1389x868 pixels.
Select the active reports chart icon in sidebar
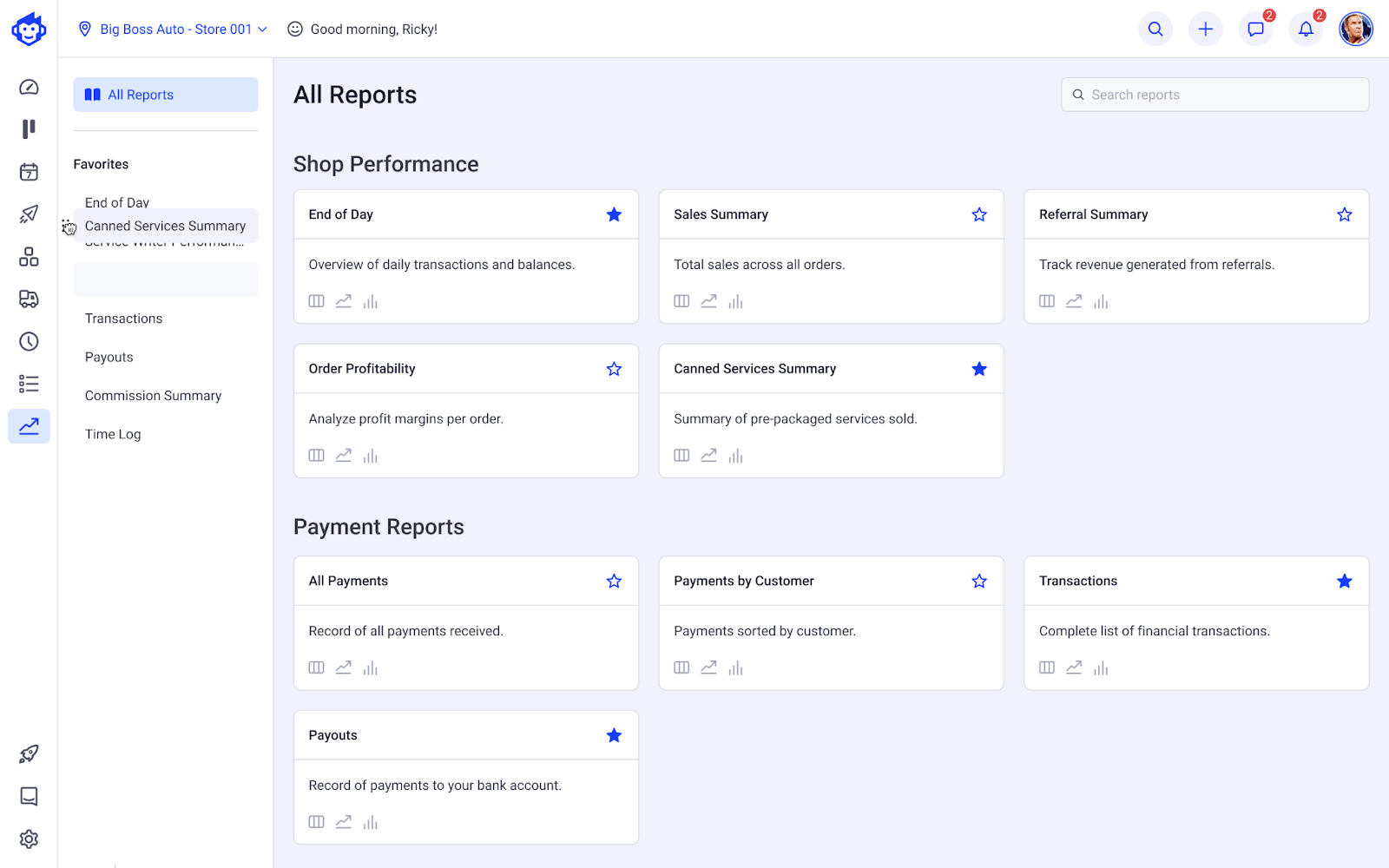pyautogui.click(x=29, y=426)
